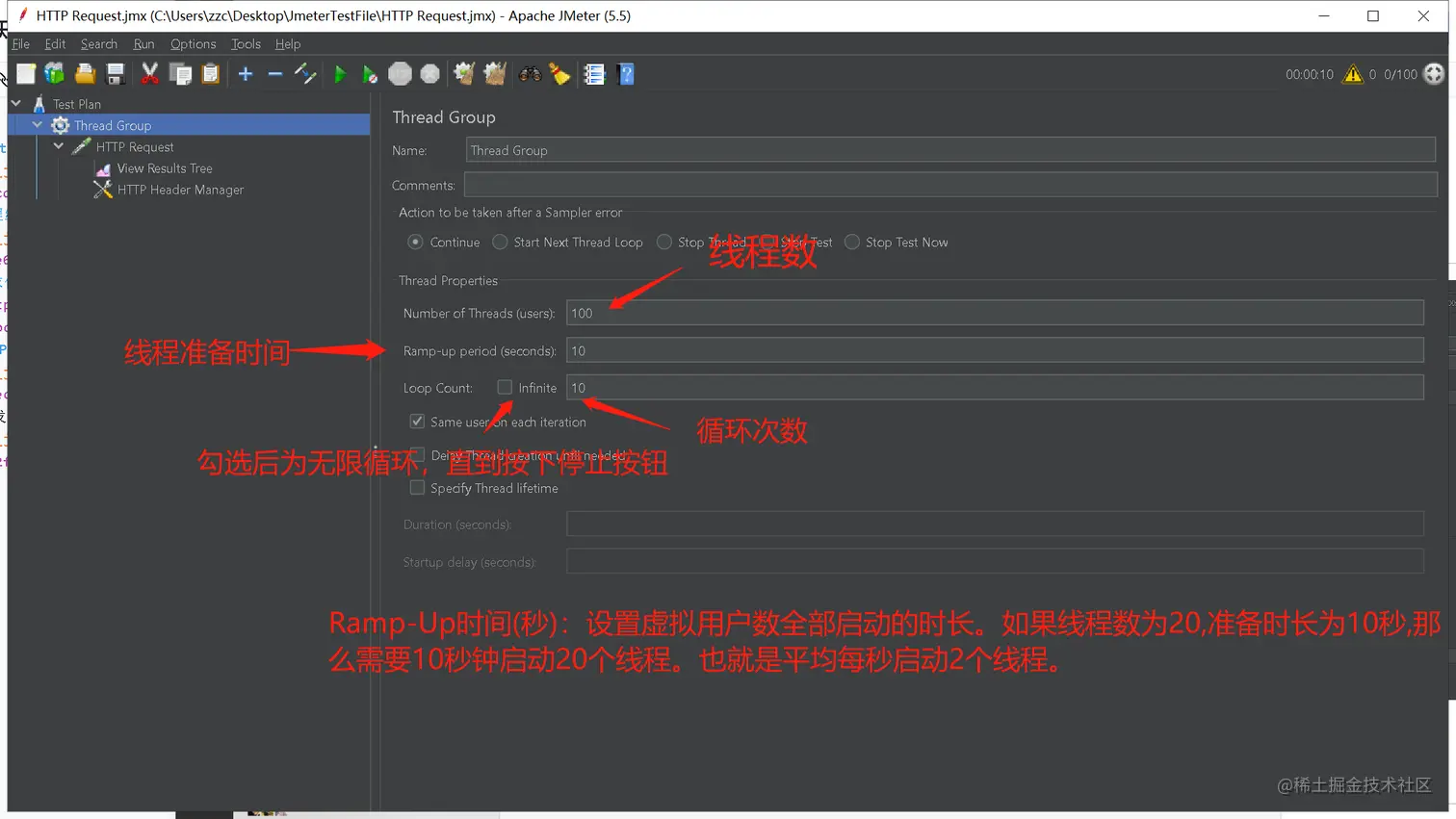This screenshot has height=819, width=1456.
Task: Open the Run menu
Action: tap(143, 44)
